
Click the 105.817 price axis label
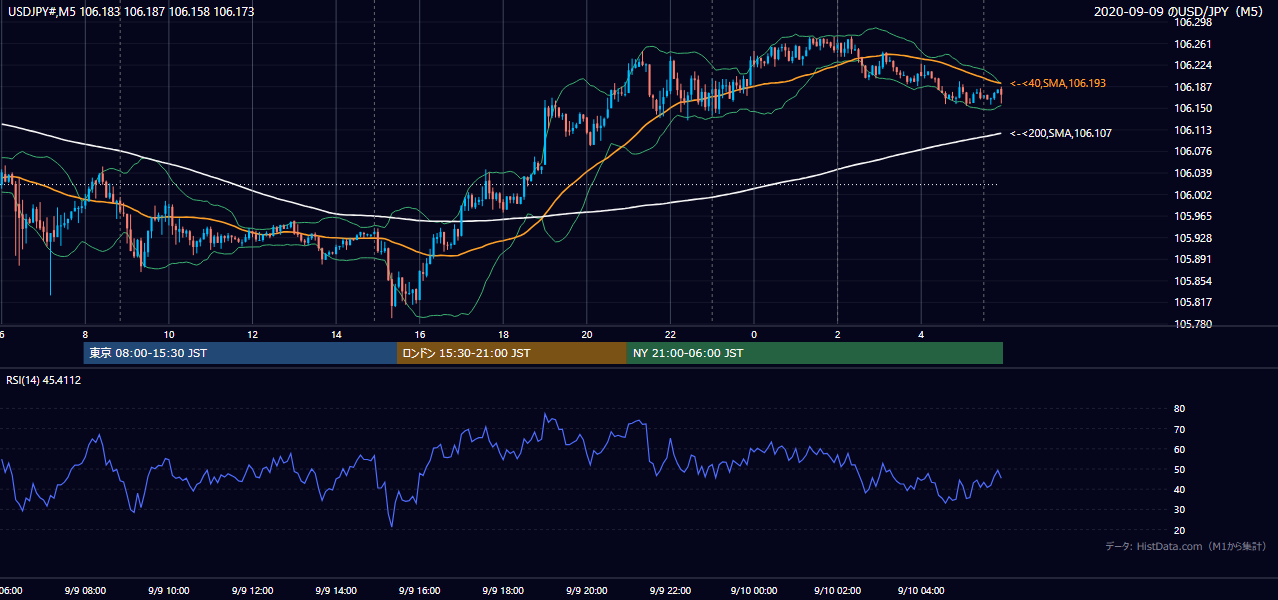point(1193,303)
